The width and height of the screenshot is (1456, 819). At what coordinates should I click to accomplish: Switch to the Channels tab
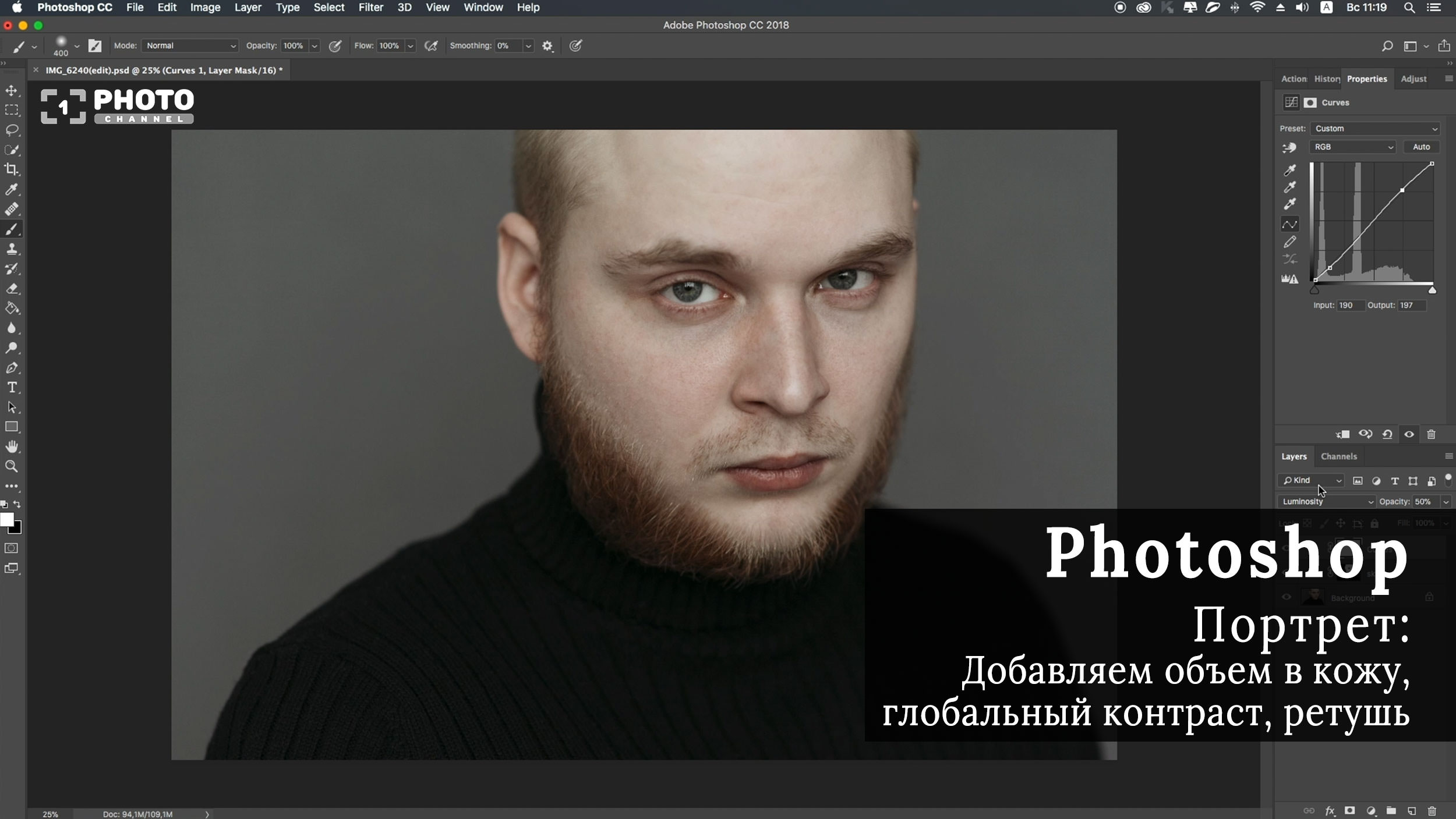coord(1338,456)
